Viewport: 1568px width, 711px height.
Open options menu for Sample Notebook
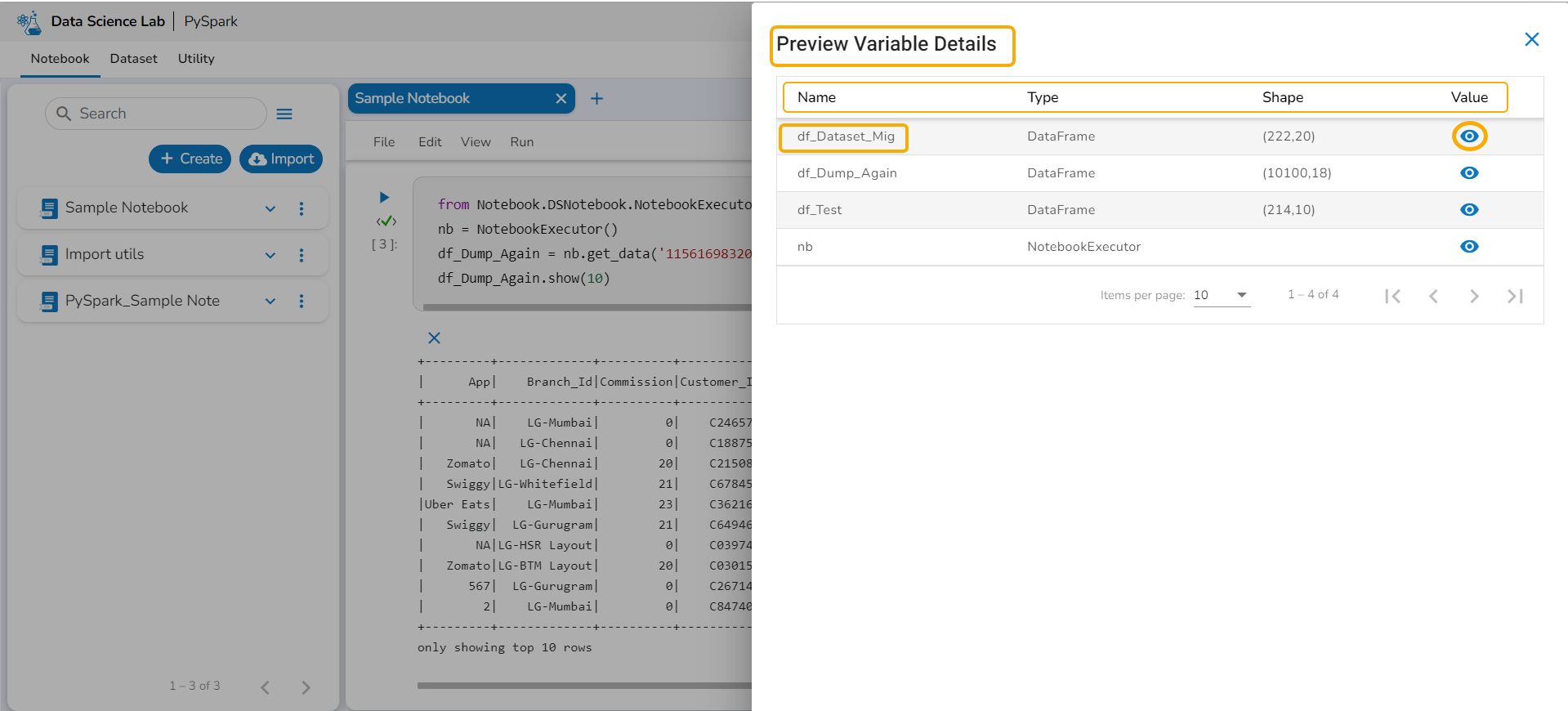coord(302,208)
